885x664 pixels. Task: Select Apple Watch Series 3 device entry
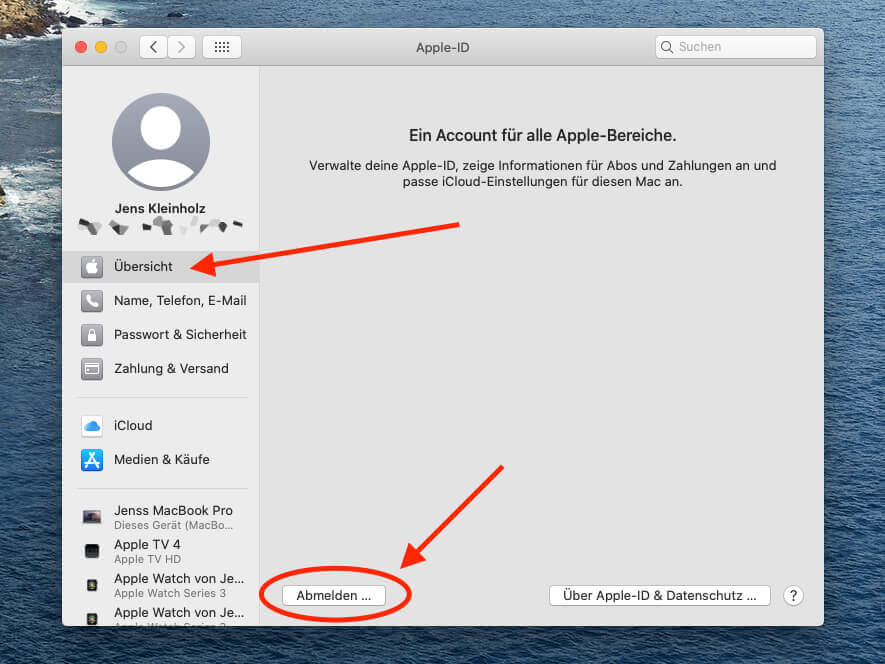click(x=161, y=585)
